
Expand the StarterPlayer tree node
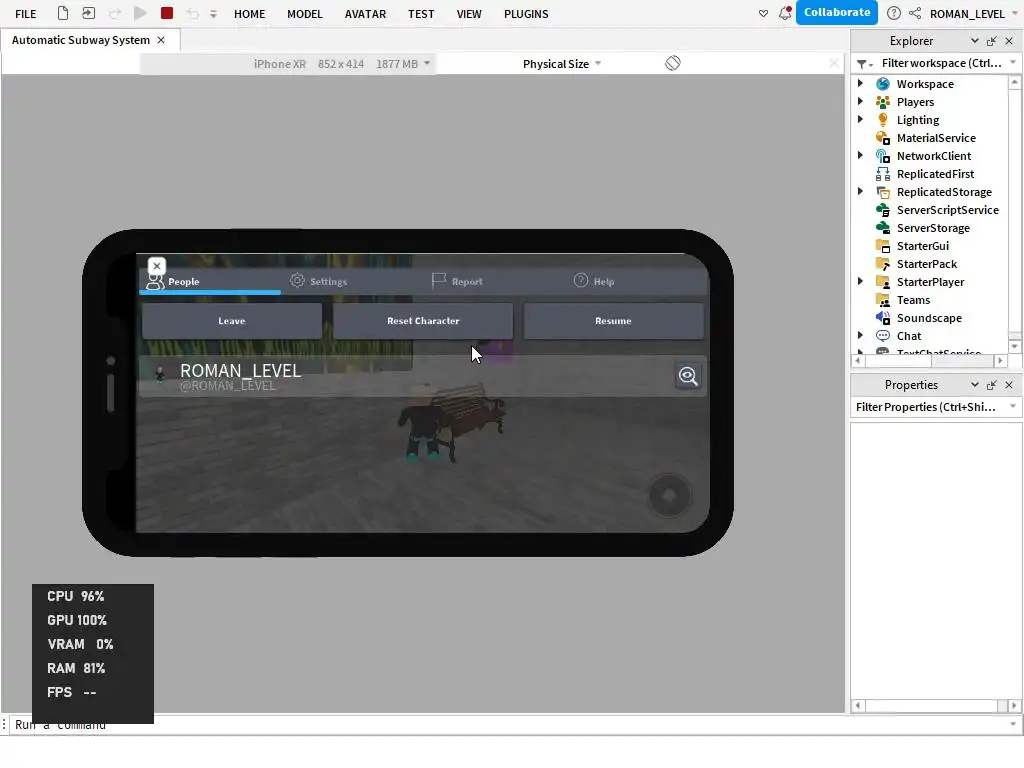[860, 281]
